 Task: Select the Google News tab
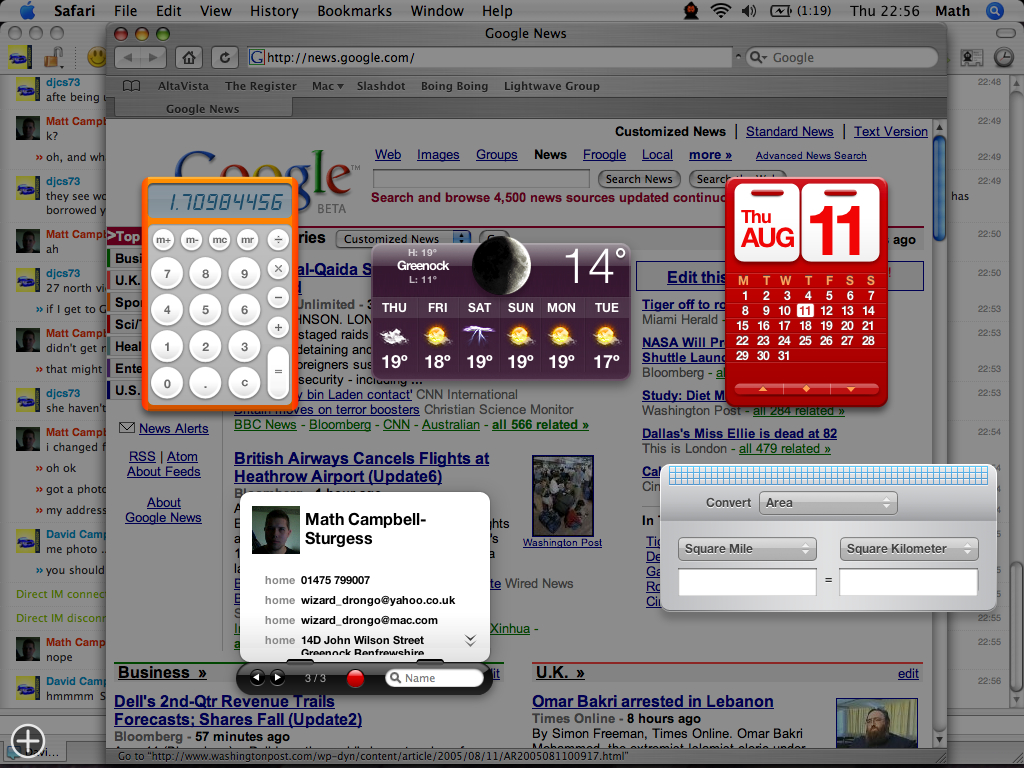tap(202, 108)
